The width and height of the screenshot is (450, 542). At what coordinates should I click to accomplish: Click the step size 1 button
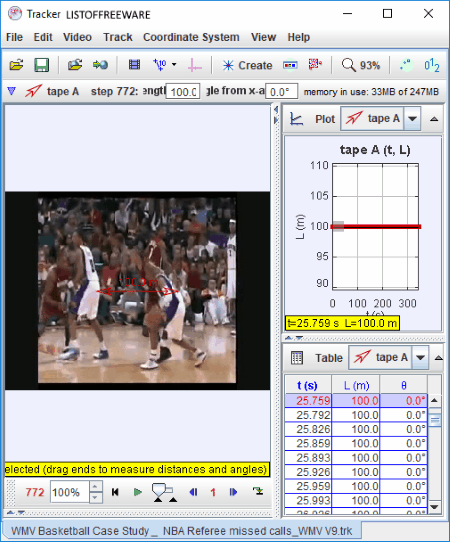(213, 492)
